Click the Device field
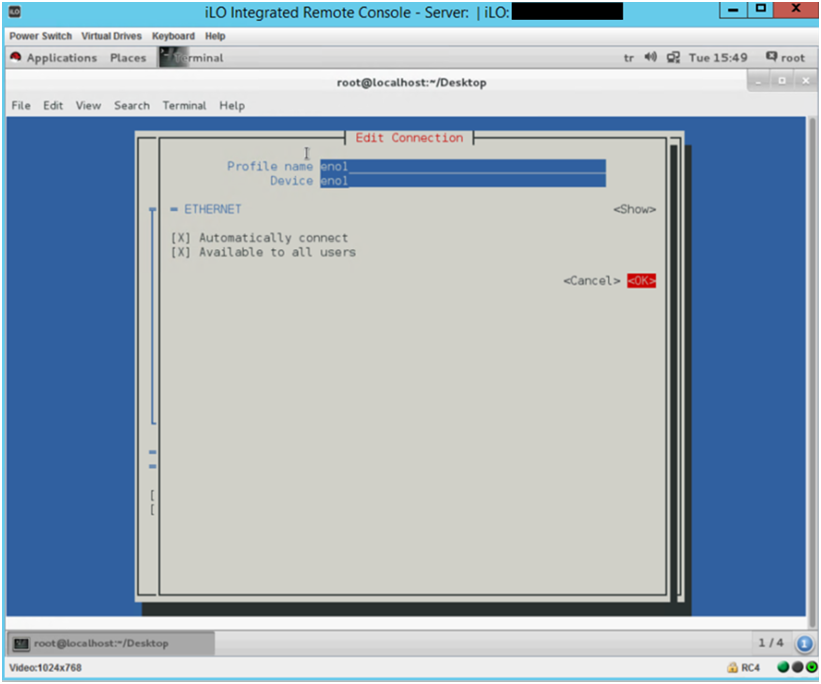Screen dimensions: 821x684 463,181
